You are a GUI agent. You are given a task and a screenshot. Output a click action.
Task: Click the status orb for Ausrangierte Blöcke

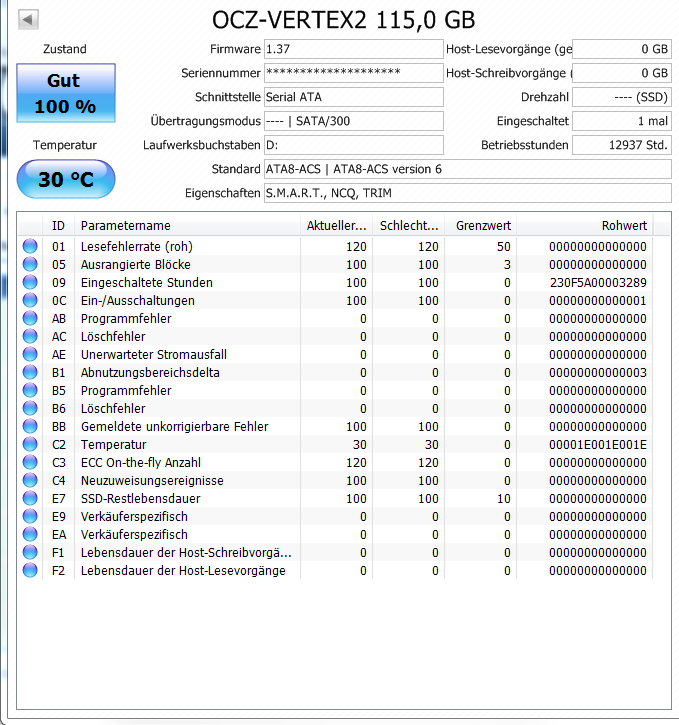30,264
